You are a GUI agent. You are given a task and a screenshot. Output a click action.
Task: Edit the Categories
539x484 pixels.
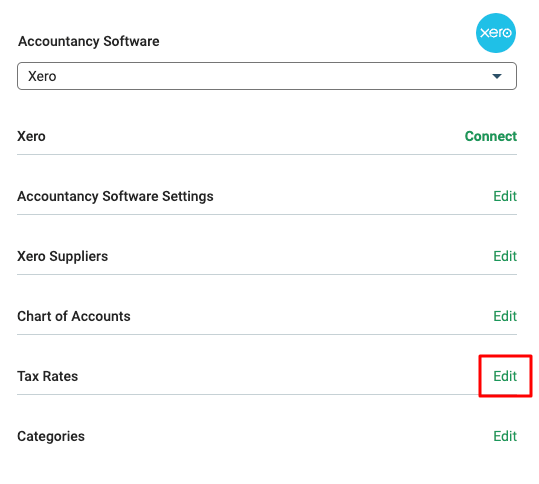[x=505, y=436]
